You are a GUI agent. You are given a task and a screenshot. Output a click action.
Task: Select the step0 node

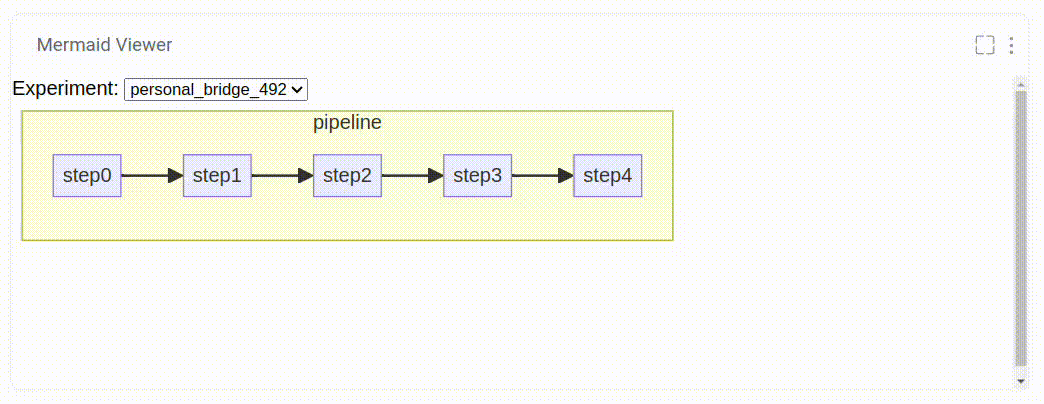click(x=87, y=176)
